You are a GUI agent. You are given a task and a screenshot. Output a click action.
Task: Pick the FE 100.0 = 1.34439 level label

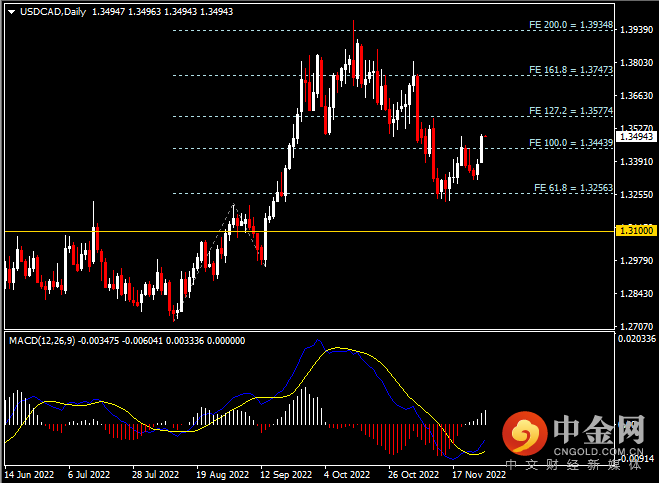pos(568,143)
